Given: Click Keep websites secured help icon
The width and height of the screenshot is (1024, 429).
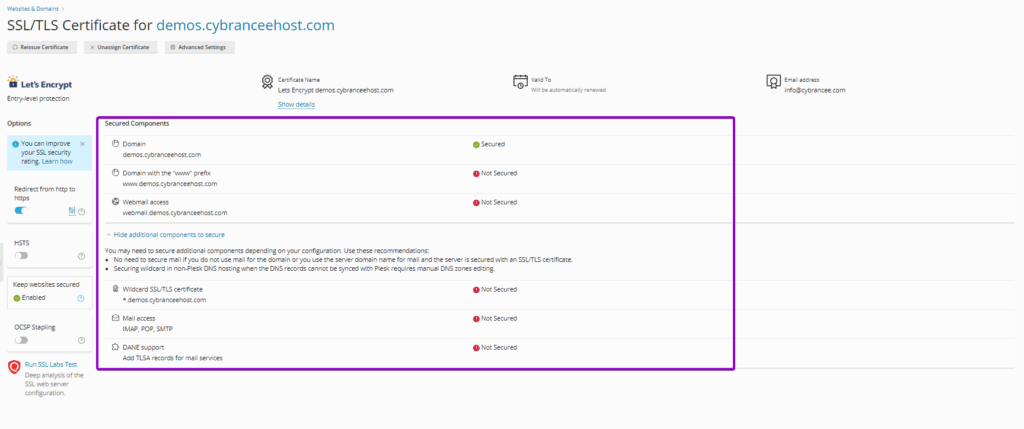Looking at the screenshot, I should pos(81,298).
